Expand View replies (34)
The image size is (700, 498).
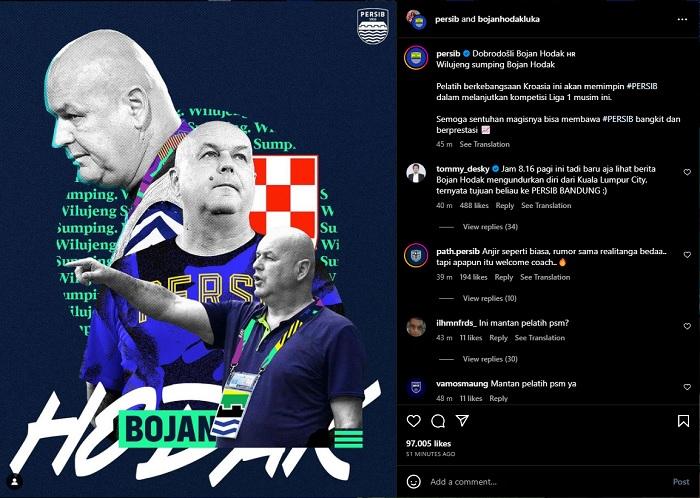pyautogui.click(x=490, y=227)
